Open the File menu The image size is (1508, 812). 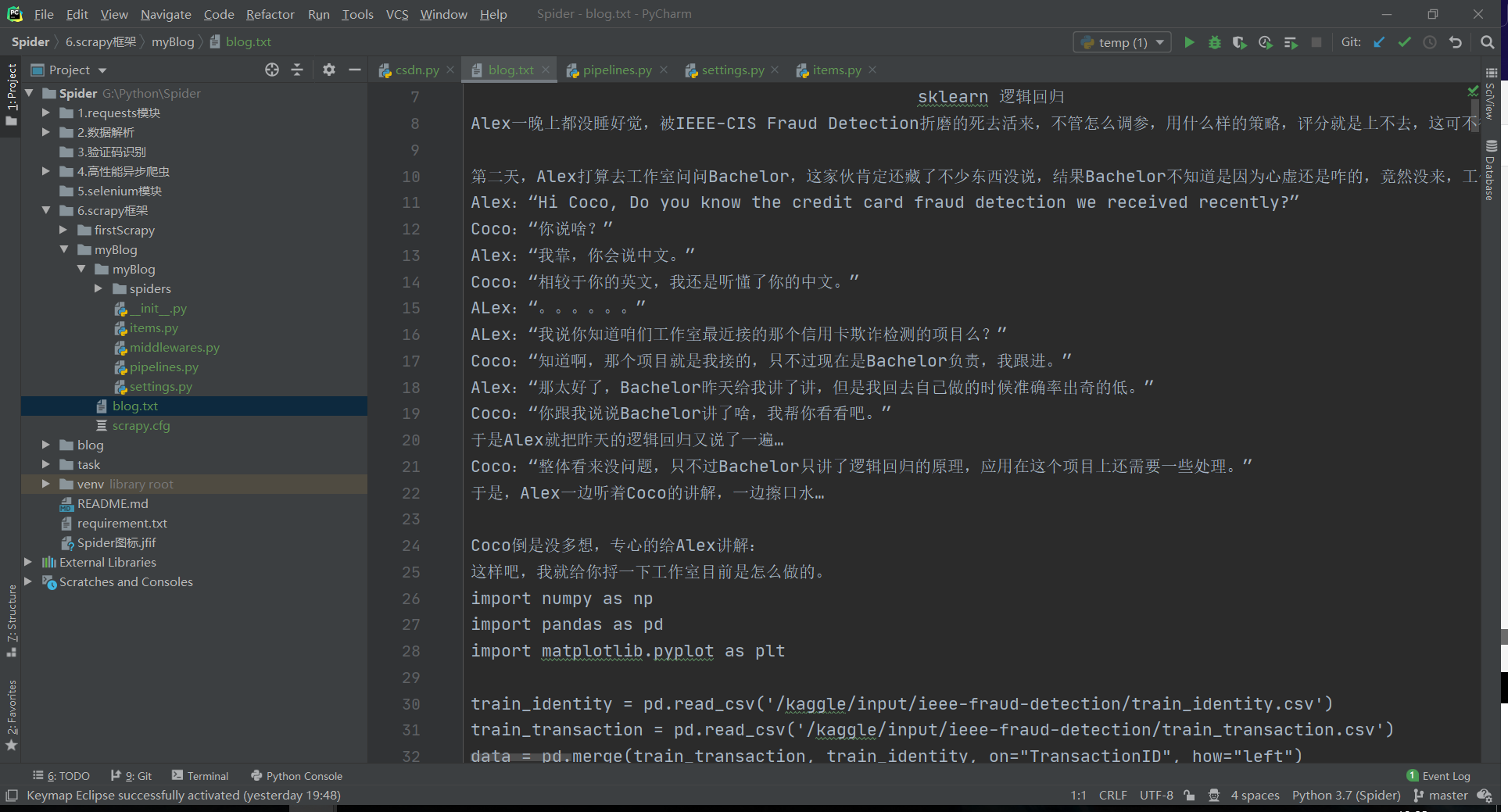click(x=44, y=14)
